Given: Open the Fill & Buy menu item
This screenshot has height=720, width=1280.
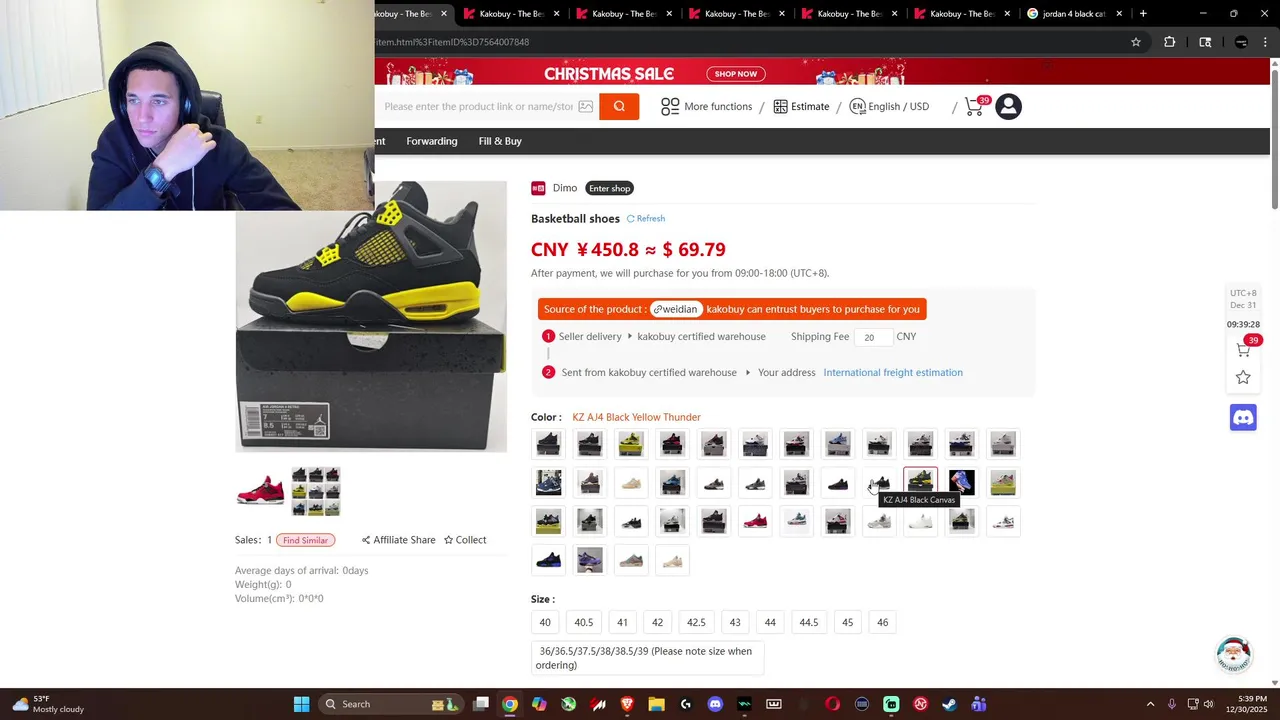Looking at the screenshot, I should coord(500,141).
